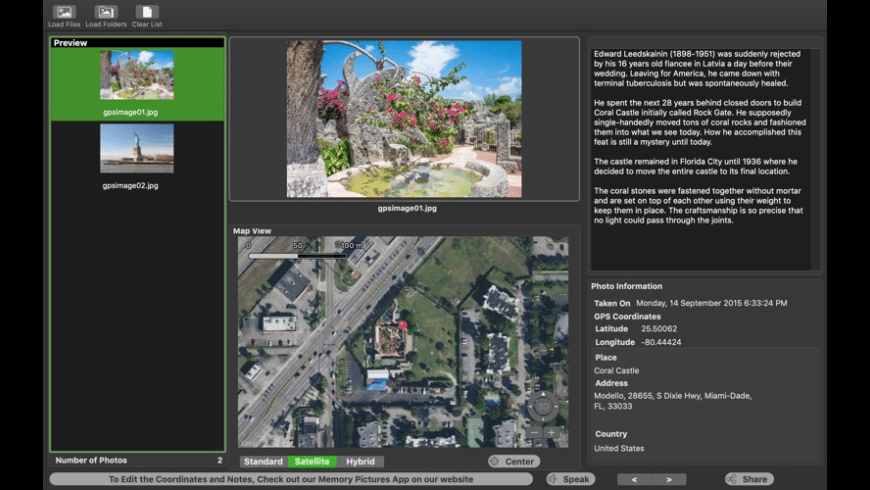Switch map to Standard view
The height and width of the screenshot is (490, 870).
264,461
